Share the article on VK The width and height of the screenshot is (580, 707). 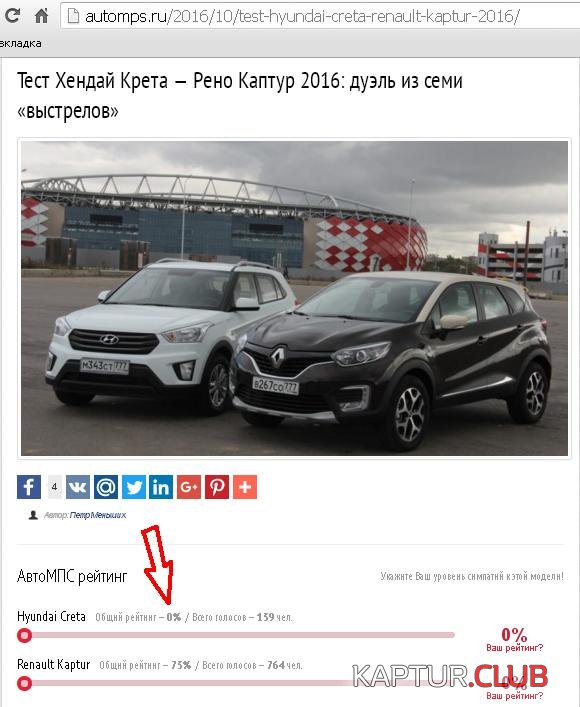[x=78, y=487]
